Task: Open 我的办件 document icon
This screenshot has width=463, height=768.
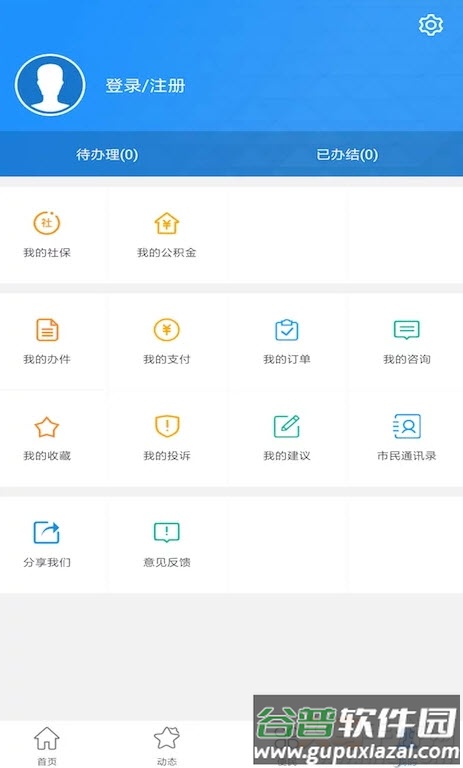Action: click(47, 330)
